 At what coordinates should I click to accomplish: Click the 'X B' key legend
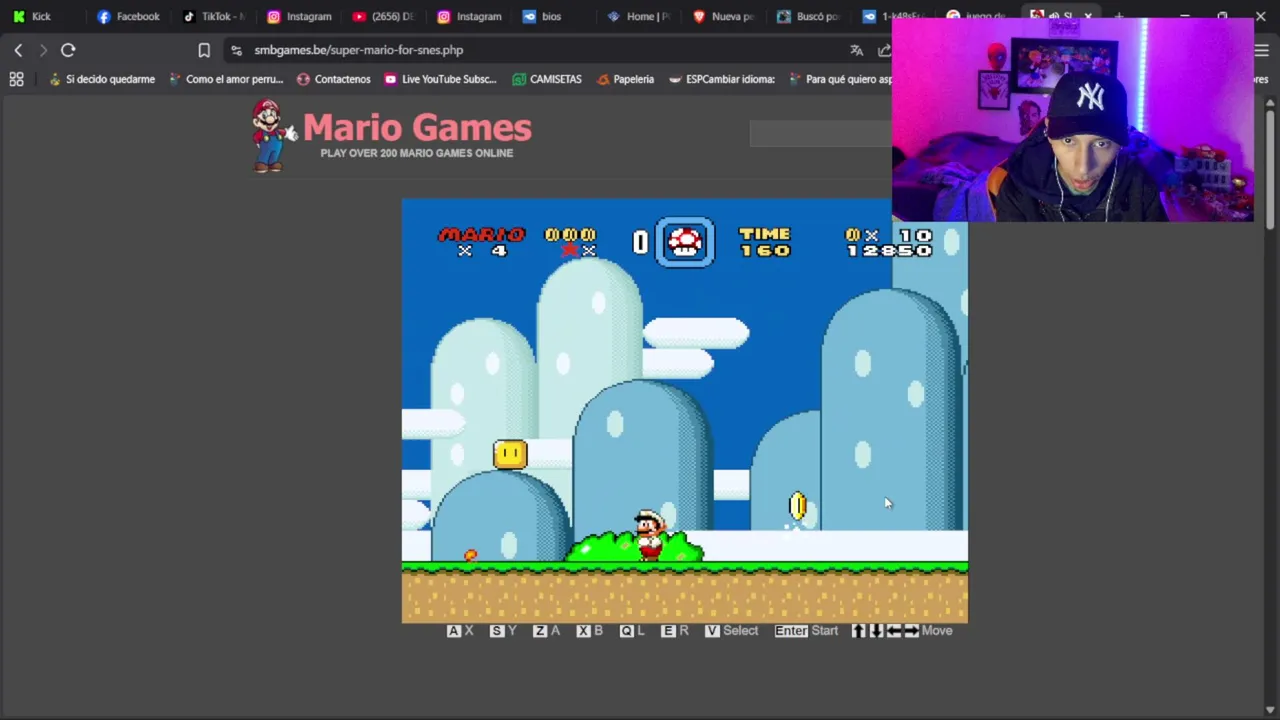[590, 631]
